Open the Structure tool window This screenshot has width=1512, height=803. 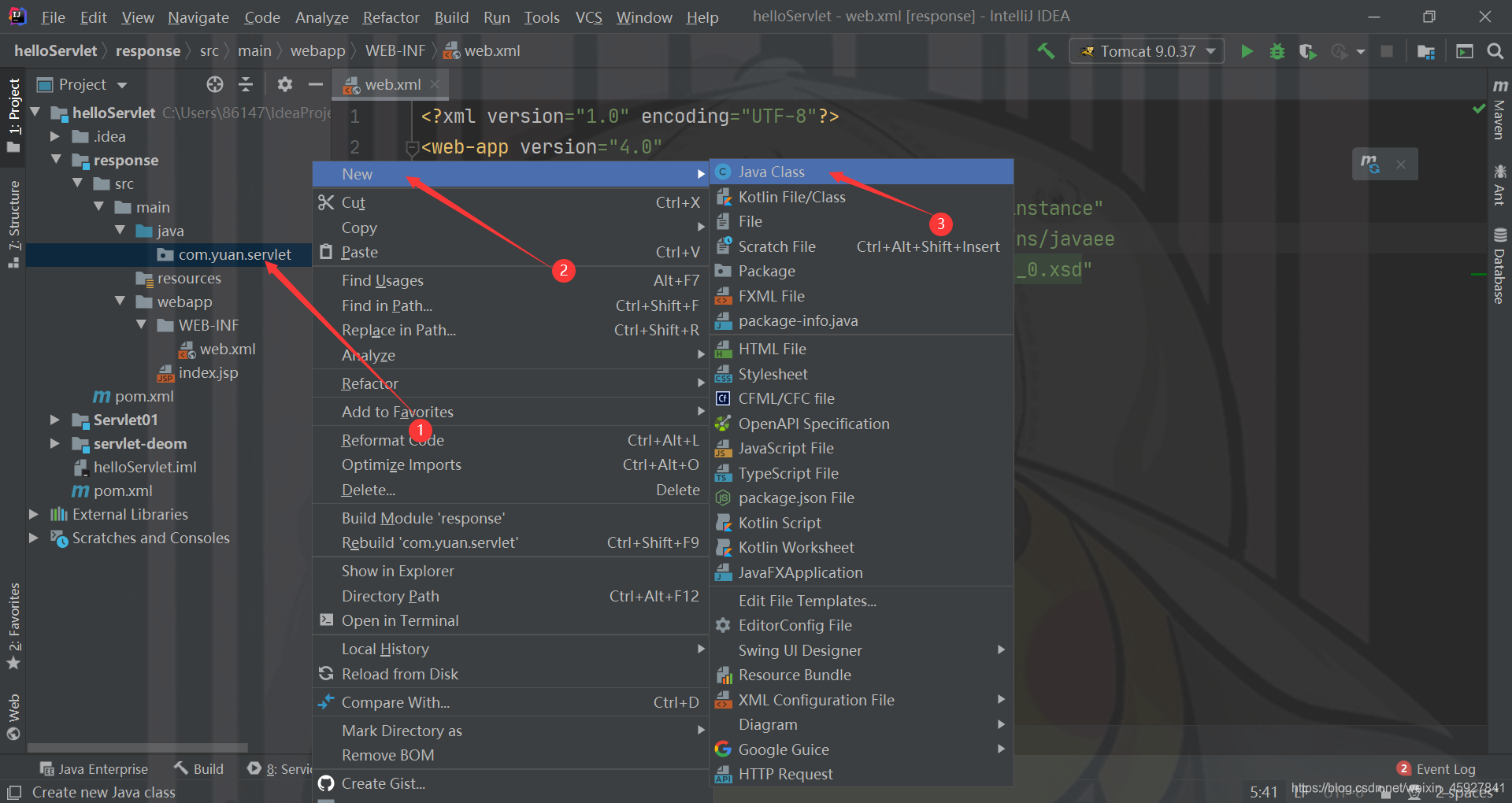[13, 224]
